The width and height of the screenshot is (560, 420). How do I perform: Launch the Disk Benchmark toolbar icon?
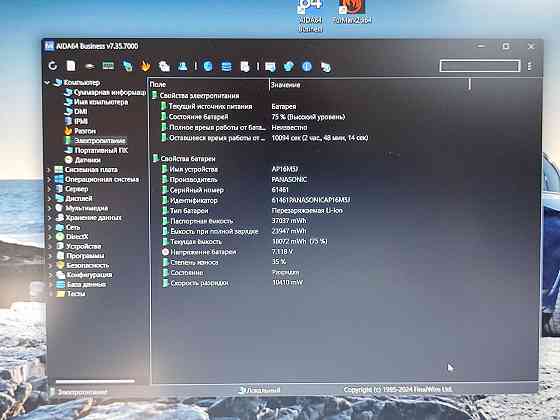click(90, 66)
